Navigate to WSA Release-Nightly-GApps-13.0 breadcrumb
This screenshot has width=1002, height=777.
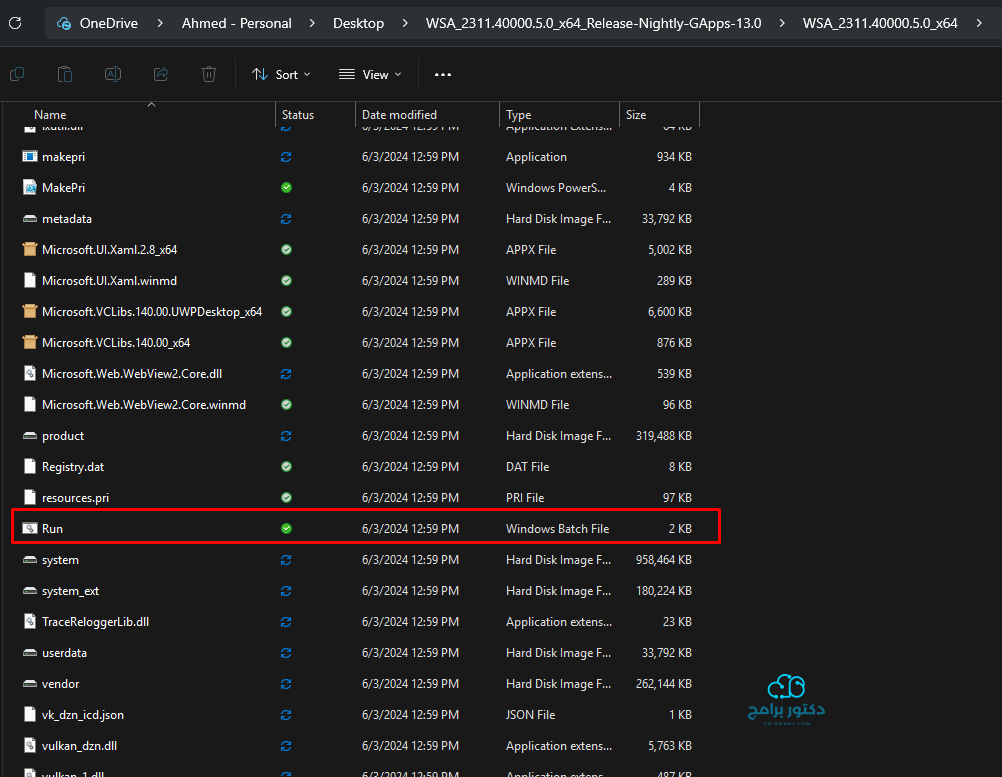[x=594, y=24]
